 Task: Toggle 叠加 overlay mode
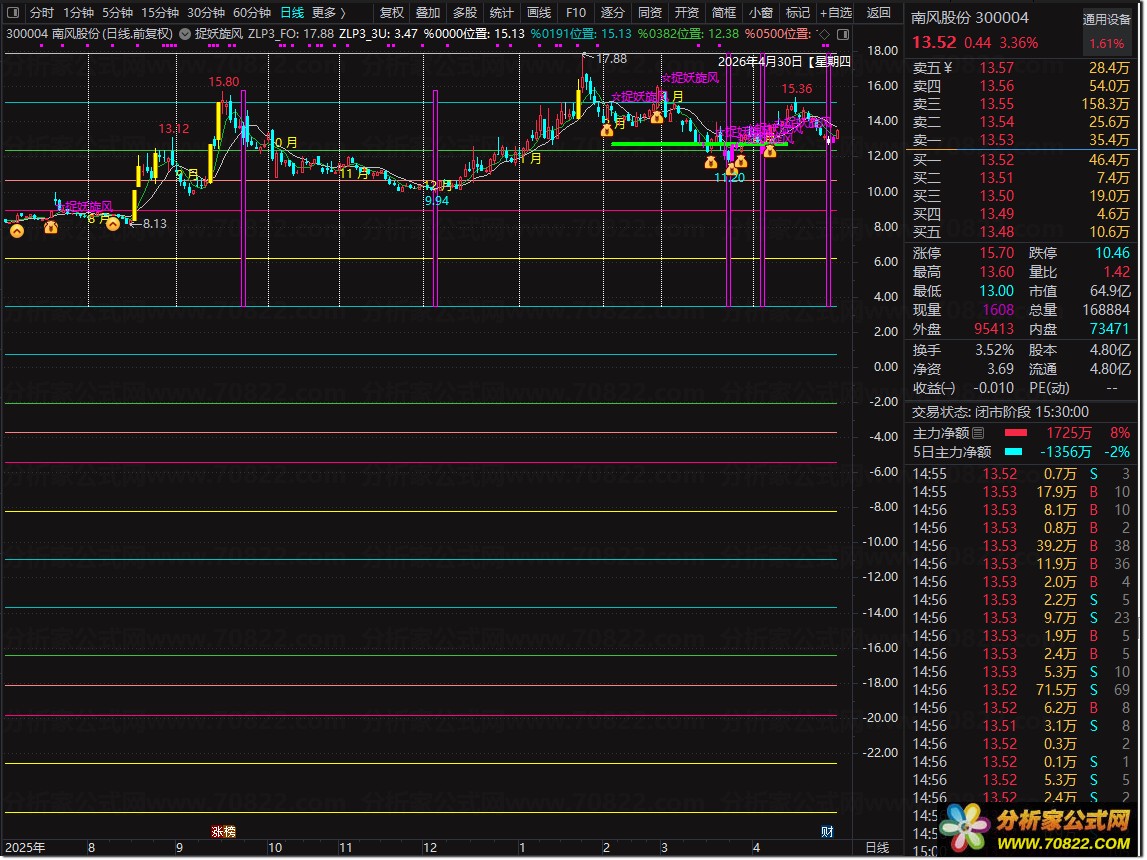click(x=428, y=12)
